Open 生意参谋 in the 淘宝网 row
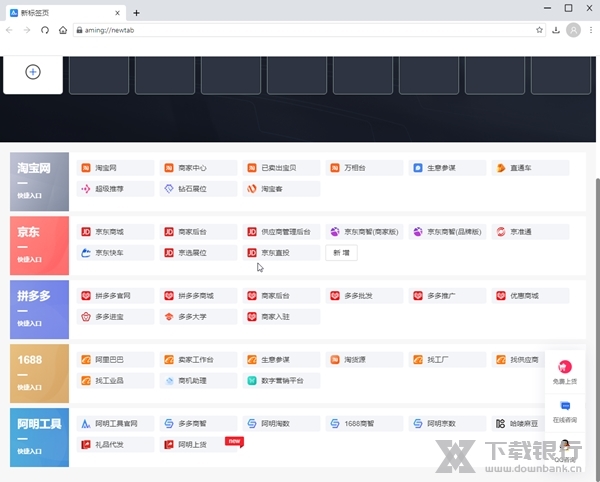Viewport: 600px width, 482px height. [447, 168]
